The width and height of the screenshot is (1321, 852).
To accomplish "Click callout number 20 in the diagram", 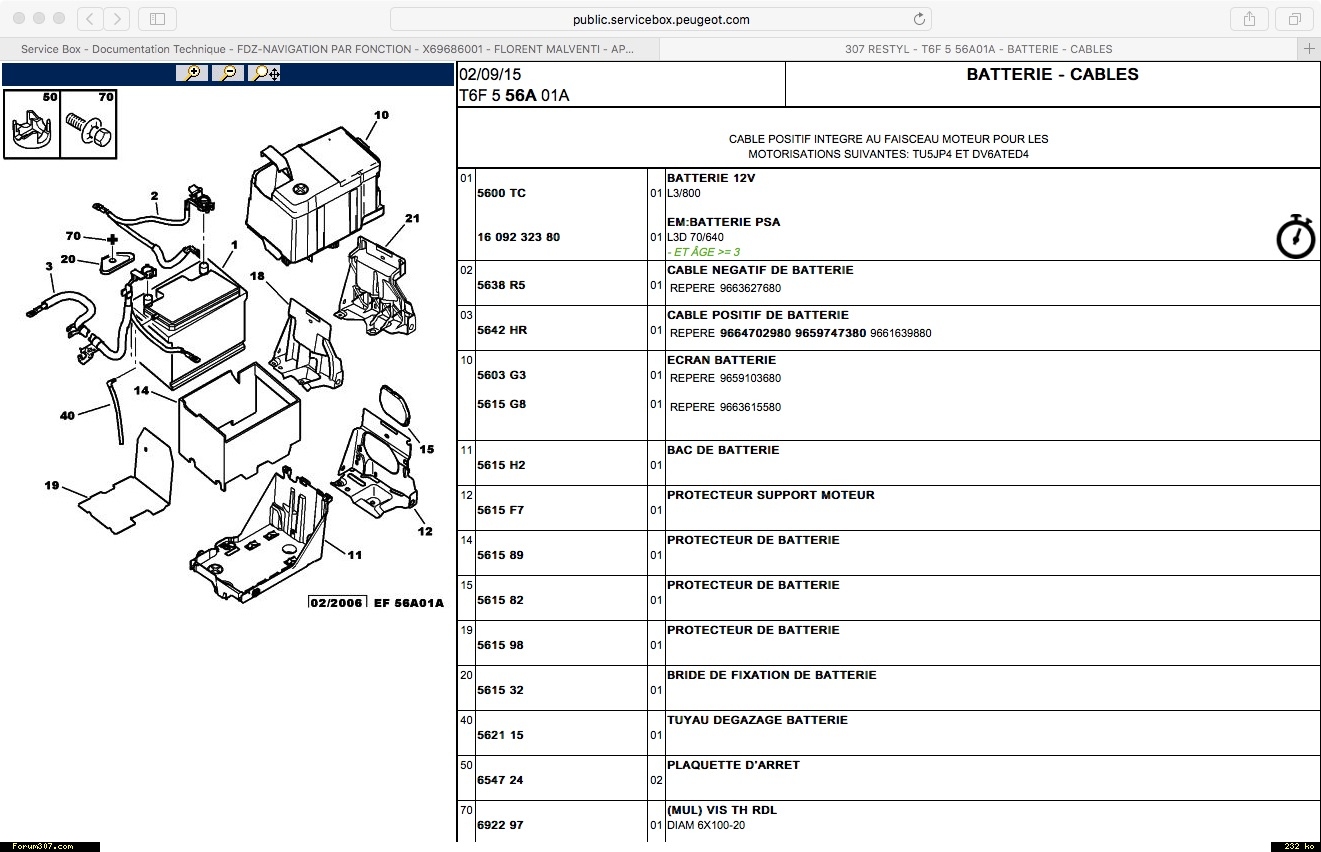I will pos(68,260).
